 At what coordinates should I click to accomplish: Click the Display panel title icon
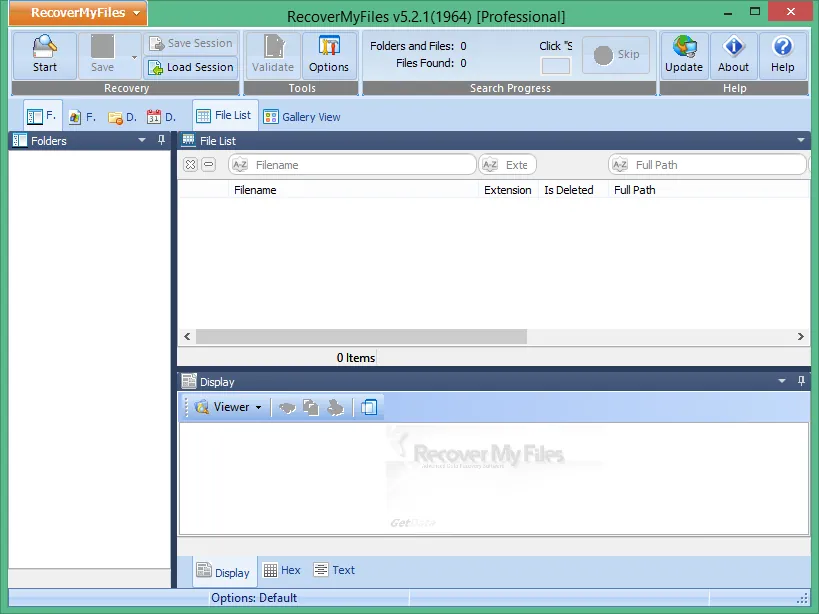(x=189, y=381)
